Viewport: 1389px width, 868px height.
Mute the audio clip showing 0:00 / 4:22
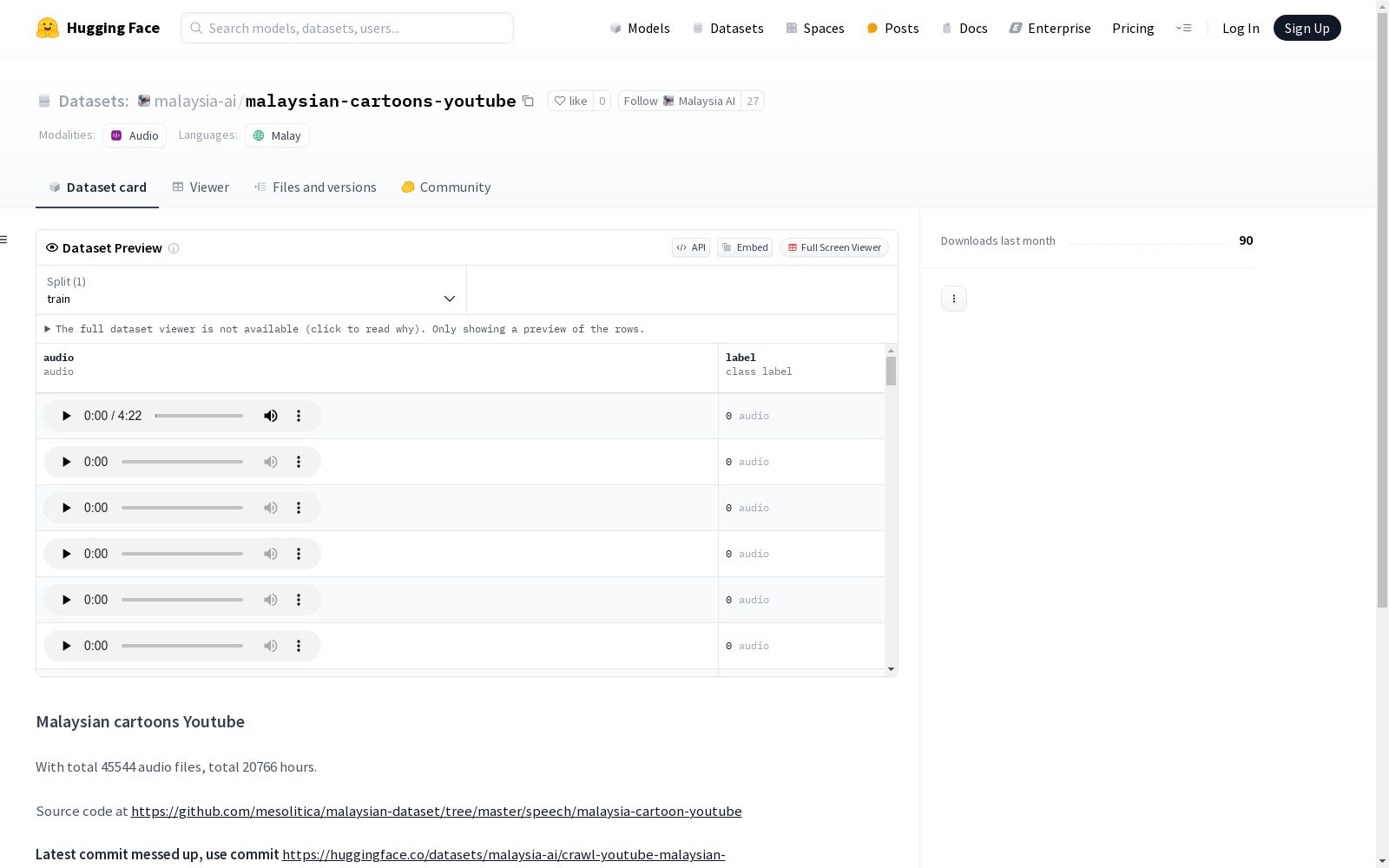(271, 416)
